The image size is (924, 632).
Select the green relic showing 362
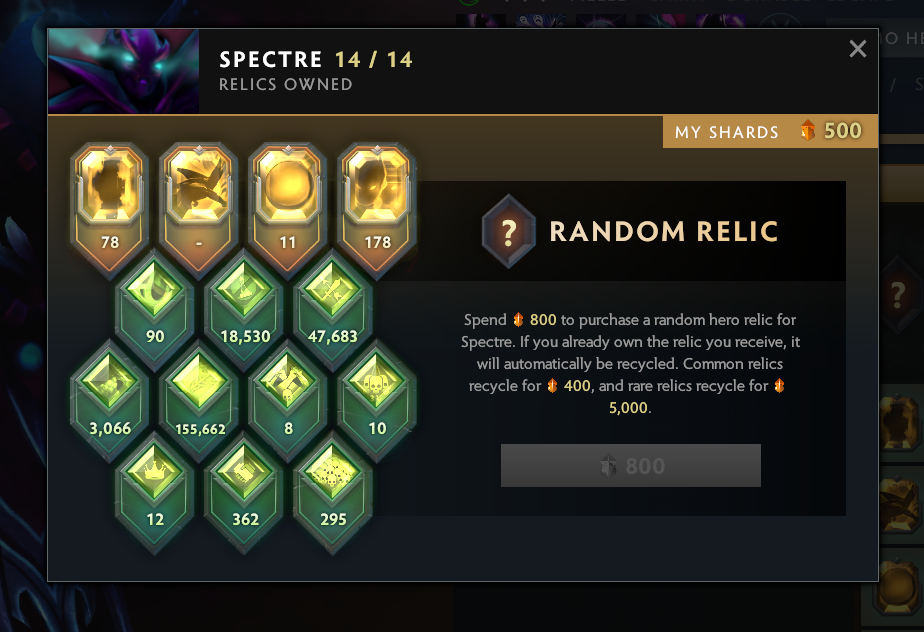click(244, 491)
